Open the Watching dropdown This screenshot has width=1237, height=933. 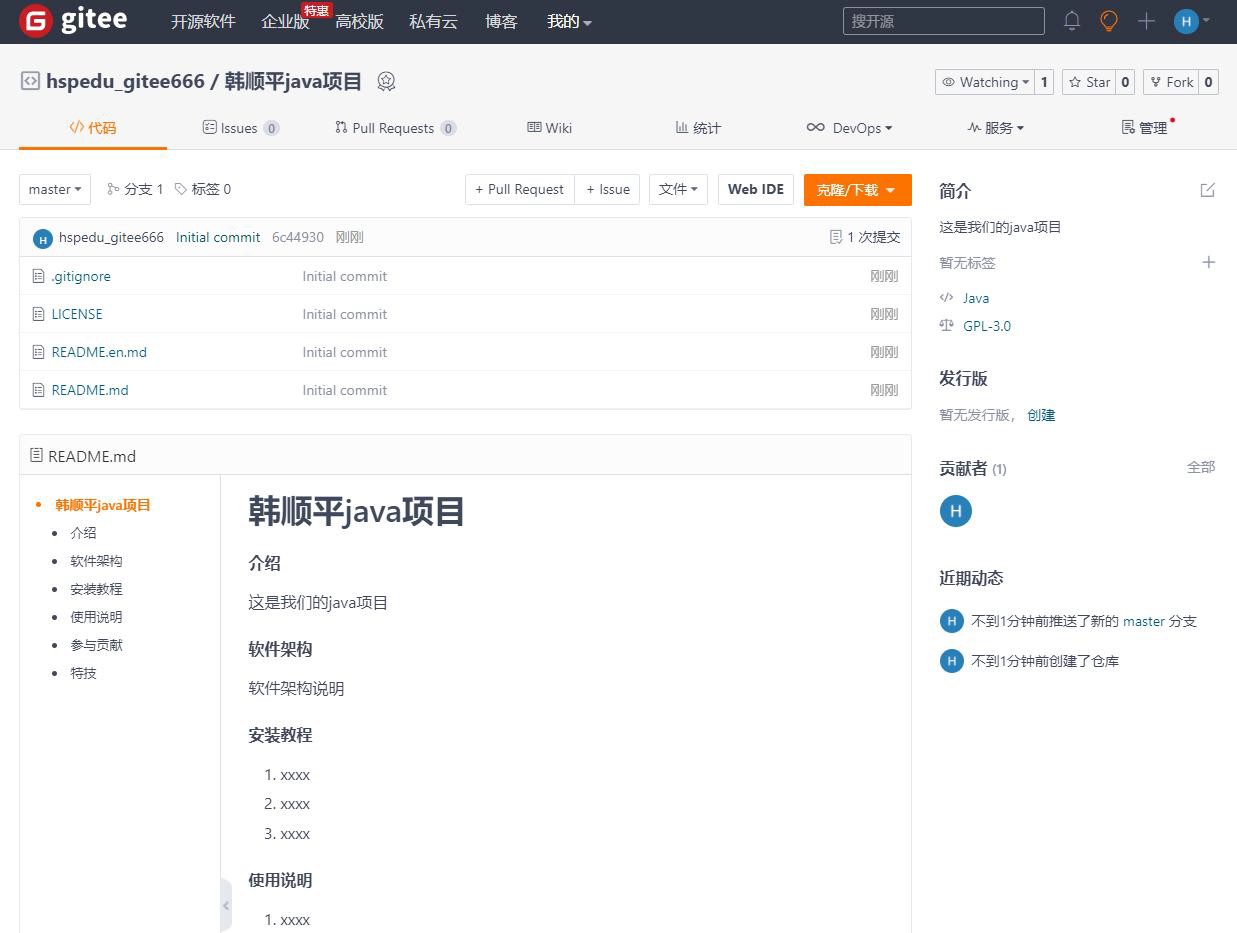(x=984, y=82)
